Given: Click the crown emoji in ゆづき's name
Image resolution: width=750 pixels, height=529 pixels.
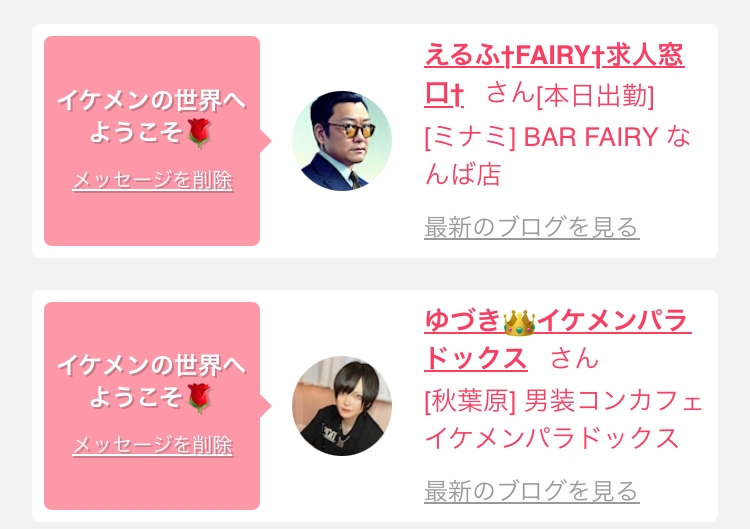Looking at the screenshot, I should pyautogui.click(x=519, y=322).
